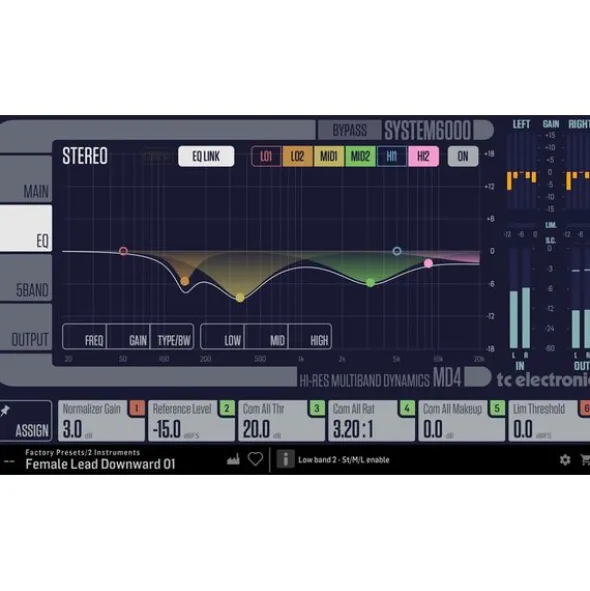Toggle the MID2 band button
This screenshot has height=591, width=590.
click(x=360, y=156)
